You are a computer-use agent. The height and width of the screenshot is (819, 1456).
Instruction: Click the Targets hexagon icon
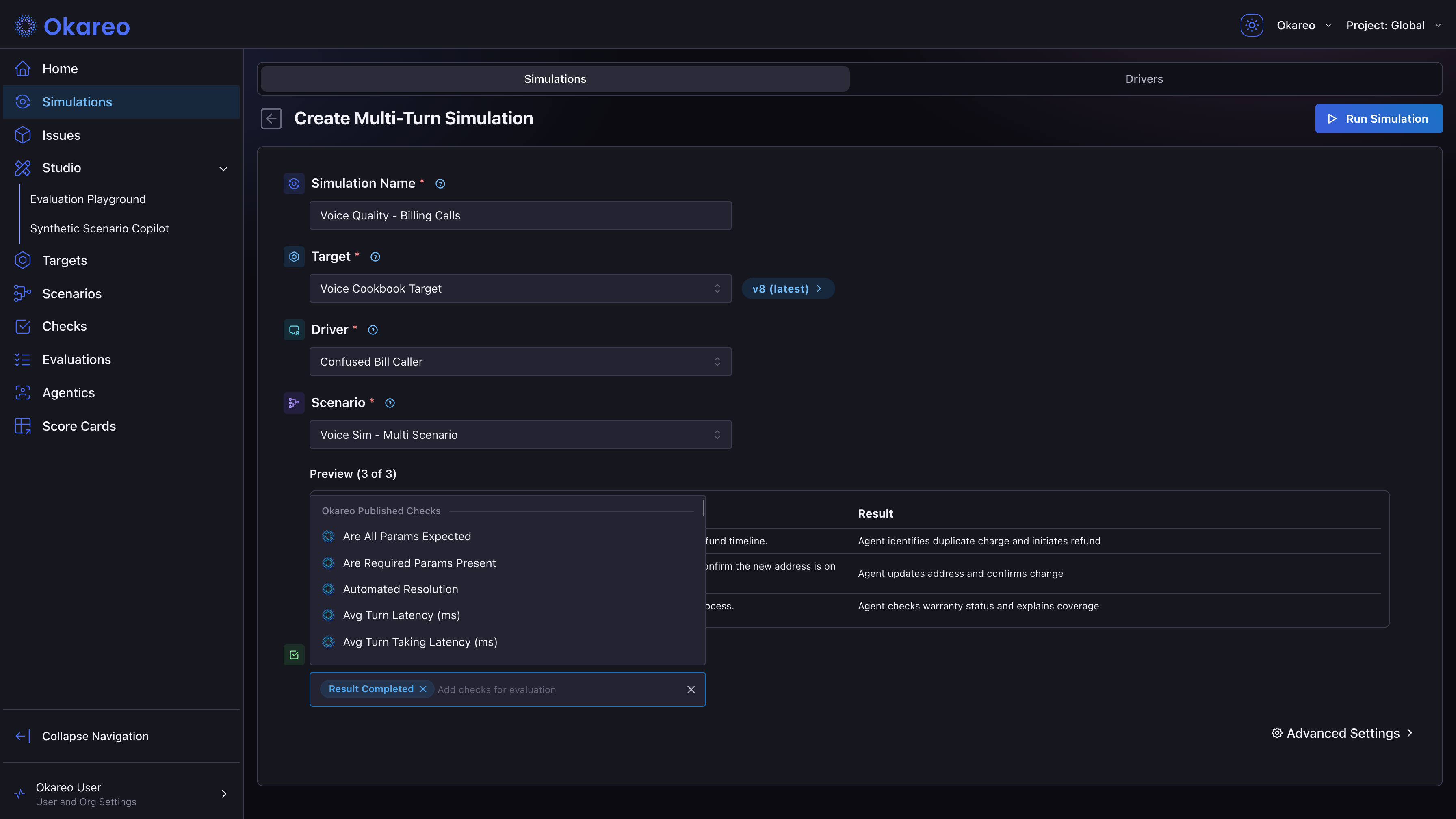click(23, 260)
